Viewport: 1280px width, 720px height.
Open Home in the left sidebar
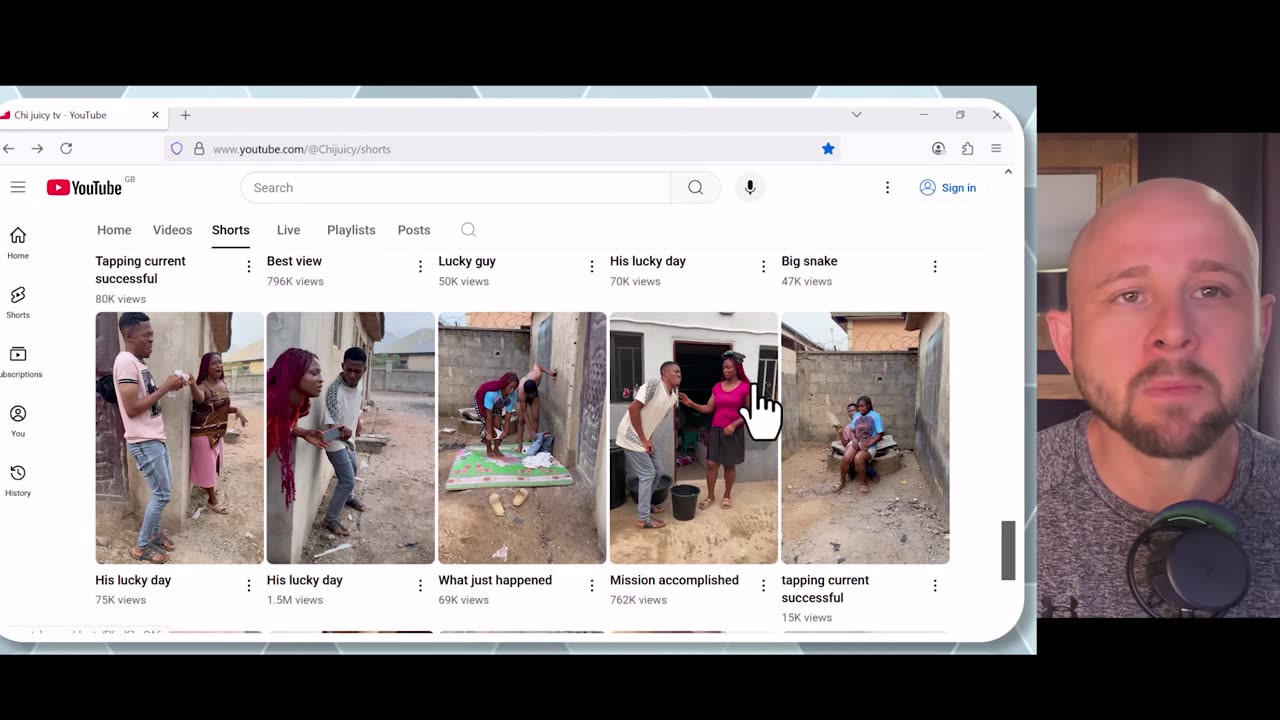(x=18, y=243)
